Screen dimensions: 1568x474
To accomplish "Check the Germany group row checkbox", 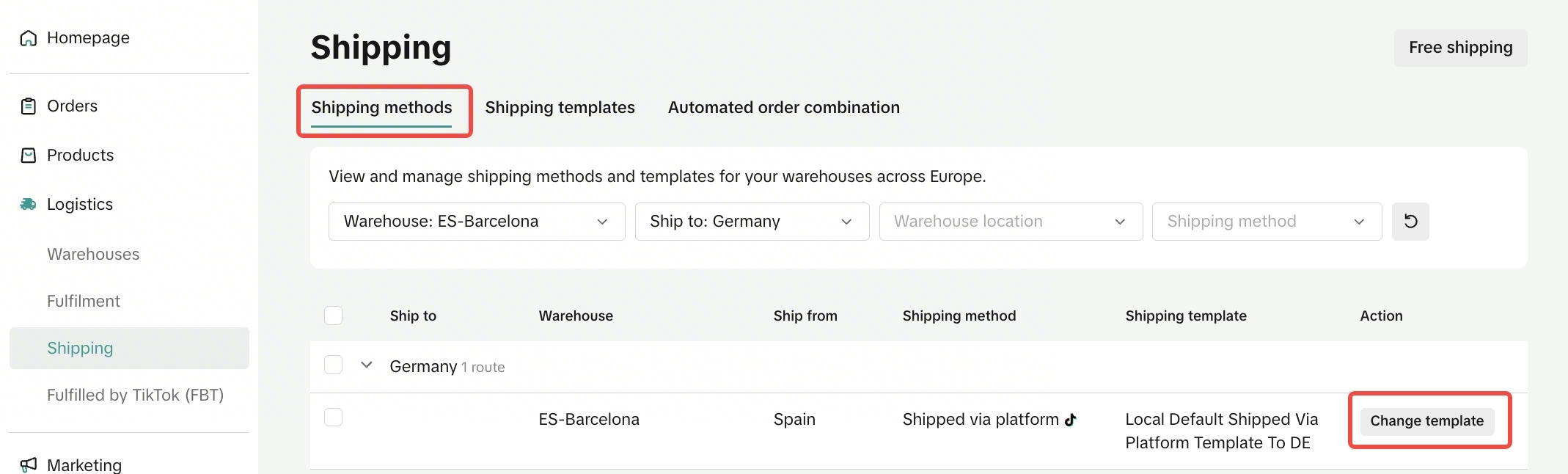I will [x=333, y=365].
